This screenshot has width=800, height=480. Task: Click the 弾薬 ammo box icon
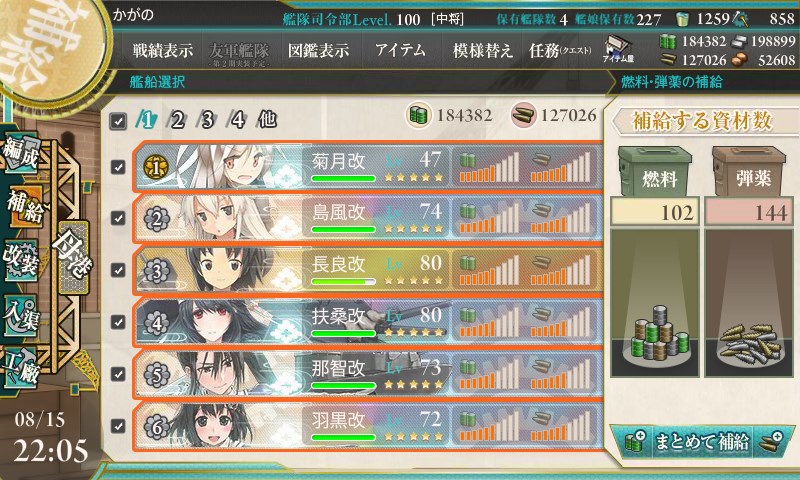click(749, 172)
